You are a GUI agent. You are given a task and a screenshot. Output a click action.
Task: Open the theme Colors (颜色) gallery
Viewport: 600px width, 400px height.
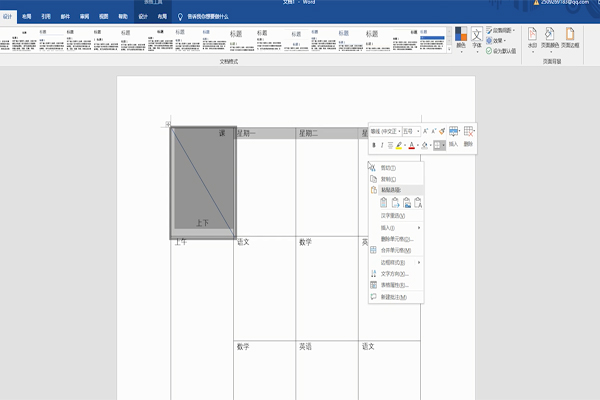click(x=461, y=39)
